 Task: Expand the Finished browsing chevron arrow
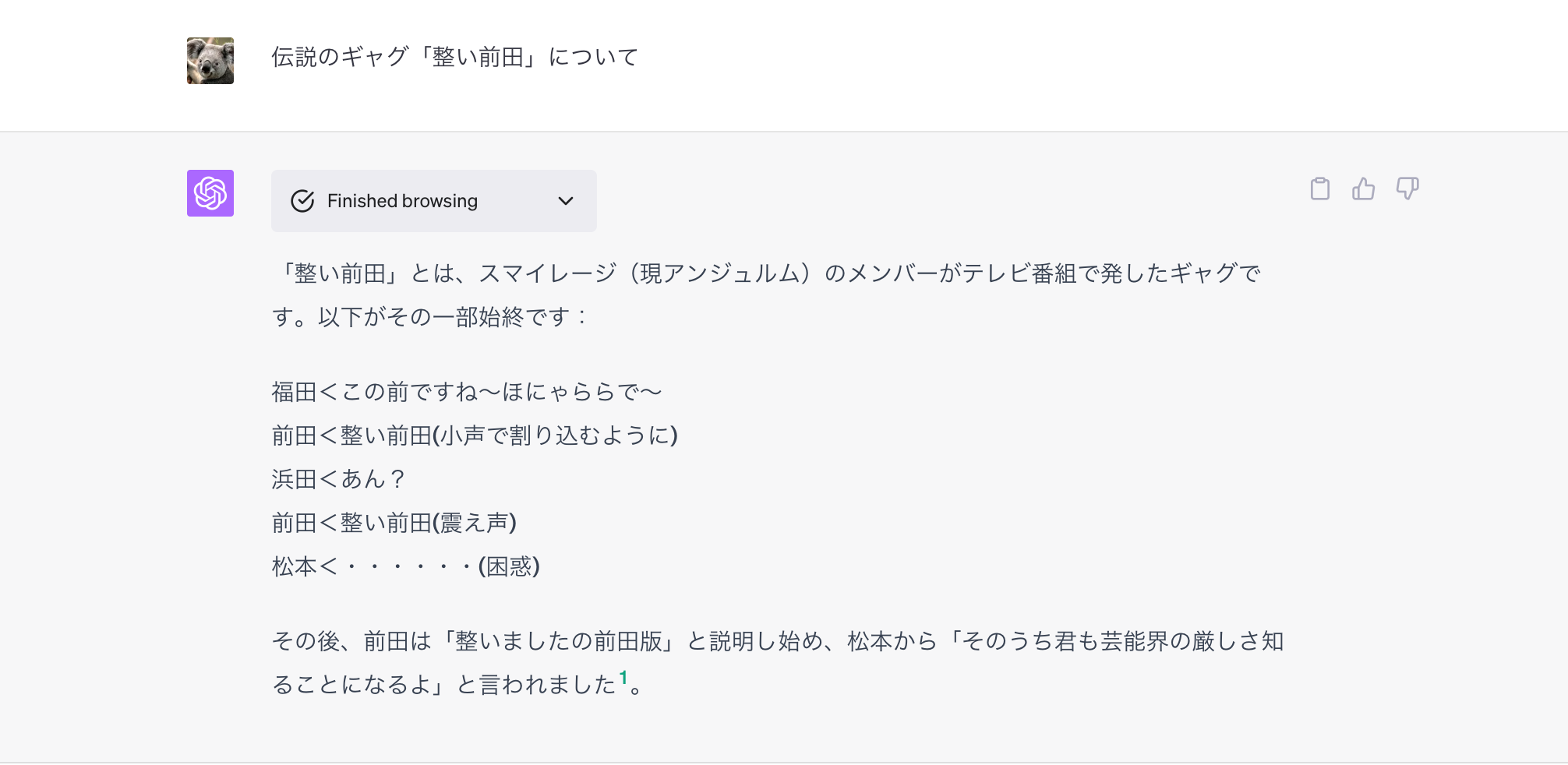coord(566,201)
